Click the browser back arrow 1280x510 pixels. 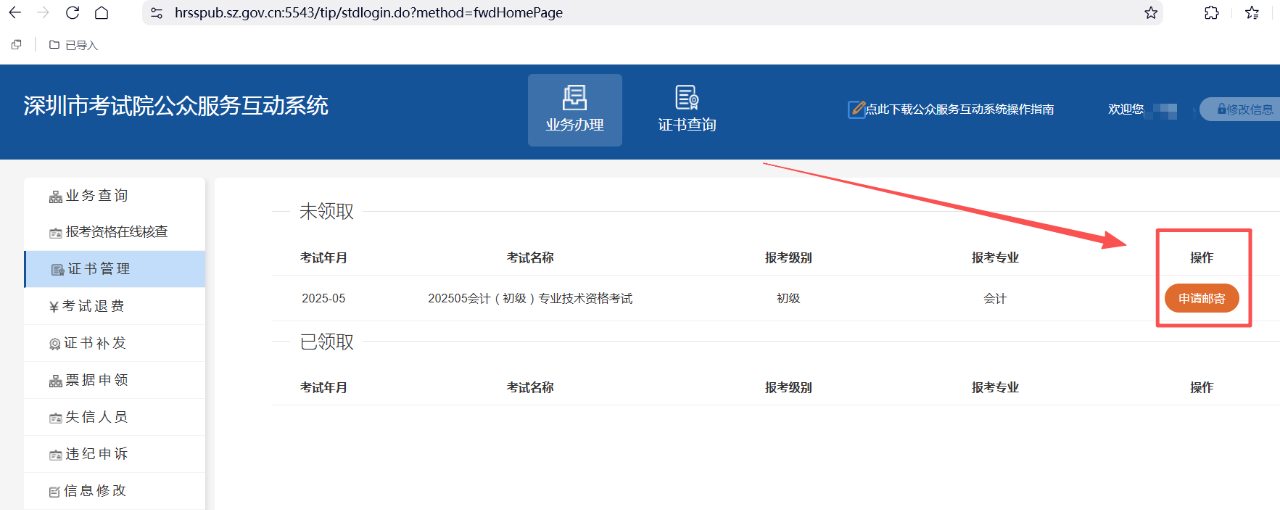15,13
